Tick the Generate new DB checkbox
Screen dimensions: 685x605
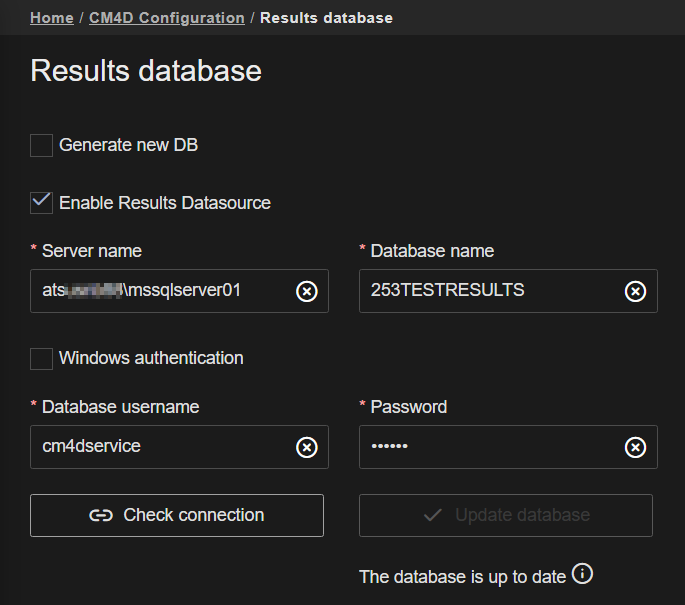click(41, 145)
